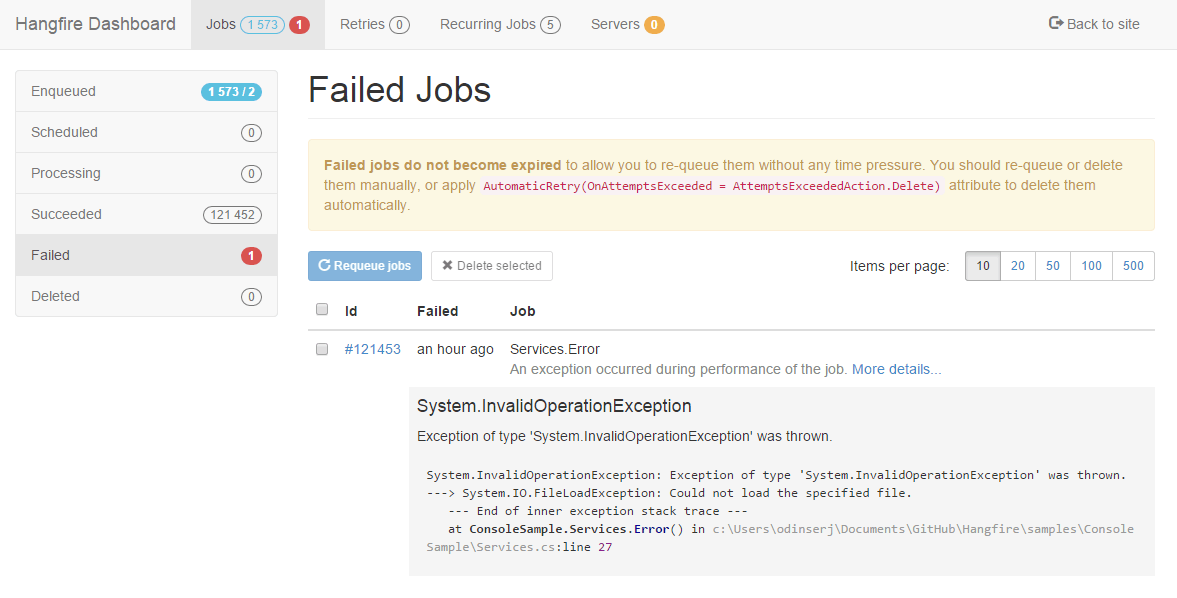This screenshot has height=598, width=1177.
Task: Click the 1 573 / 2 Enqueued badge
Action: [x=231, y=92]
